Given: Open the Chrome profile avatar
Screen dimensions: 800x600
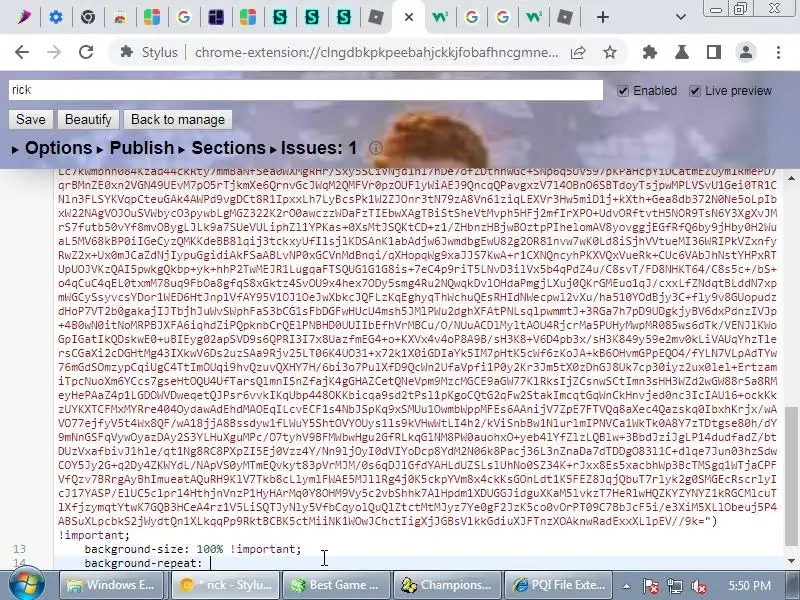Looking at the screenshot, I should pos(746,52).
